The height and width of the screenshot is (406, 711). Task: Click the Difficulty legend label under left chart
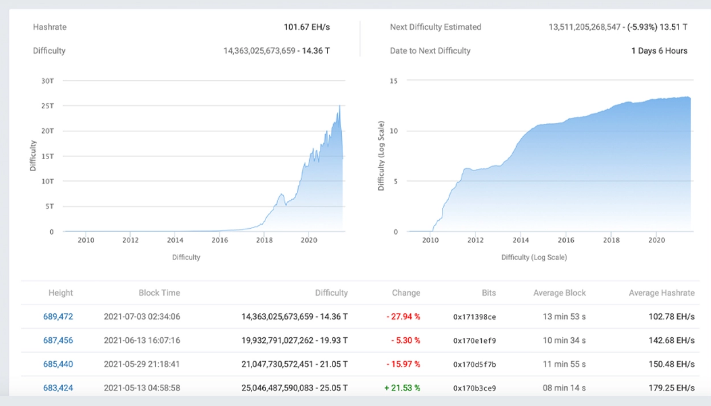(x=186, y=257)
